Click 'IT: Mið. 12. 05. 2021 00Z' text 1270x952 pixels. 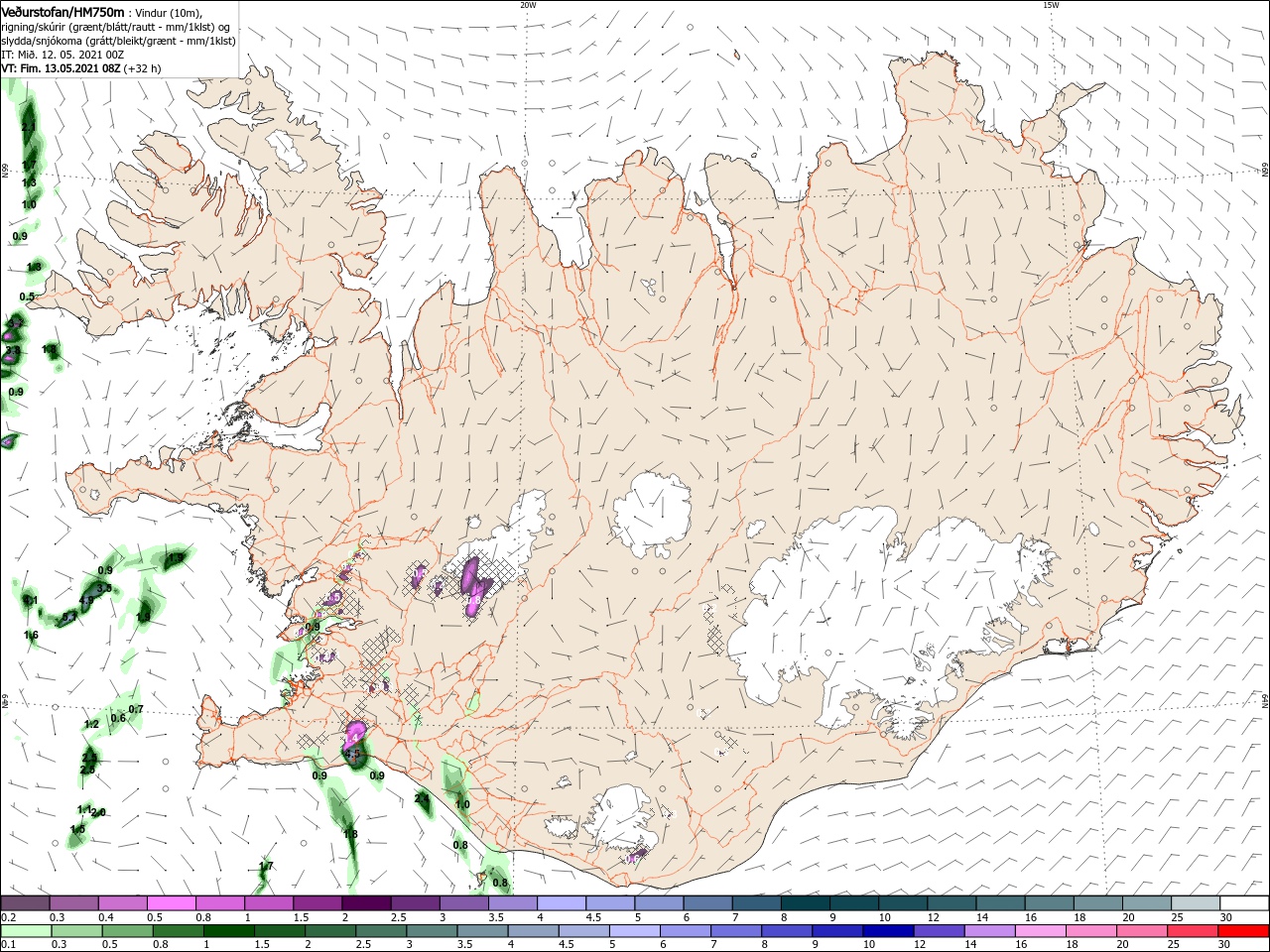click(63, 55)
